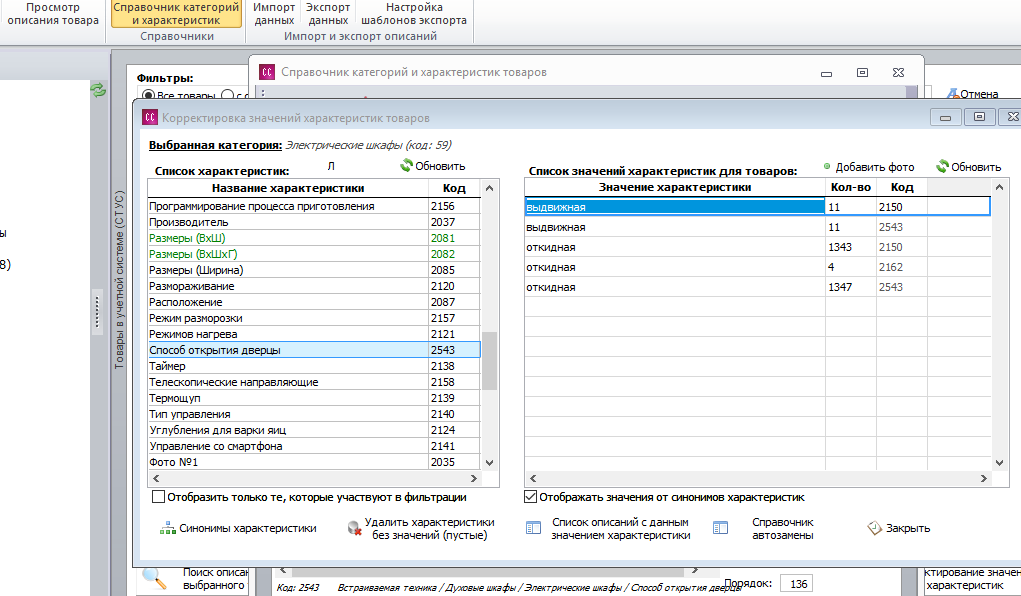The height and width of the screenshot is (596, 1021).
Task: Click the Отмена icon in background window
Action: (952, 94)
